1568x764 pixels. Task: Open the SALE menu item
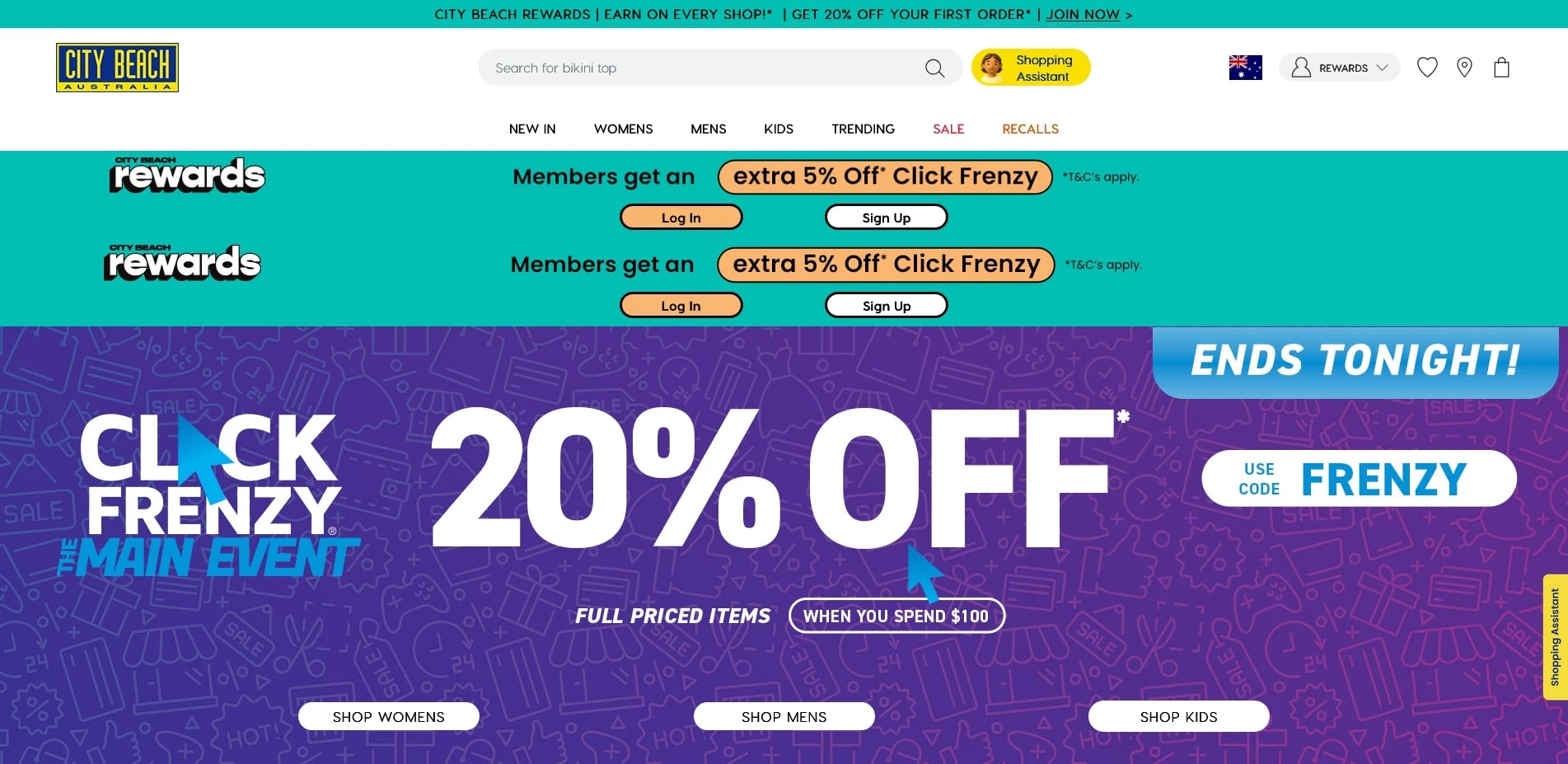tap(948, 129)
